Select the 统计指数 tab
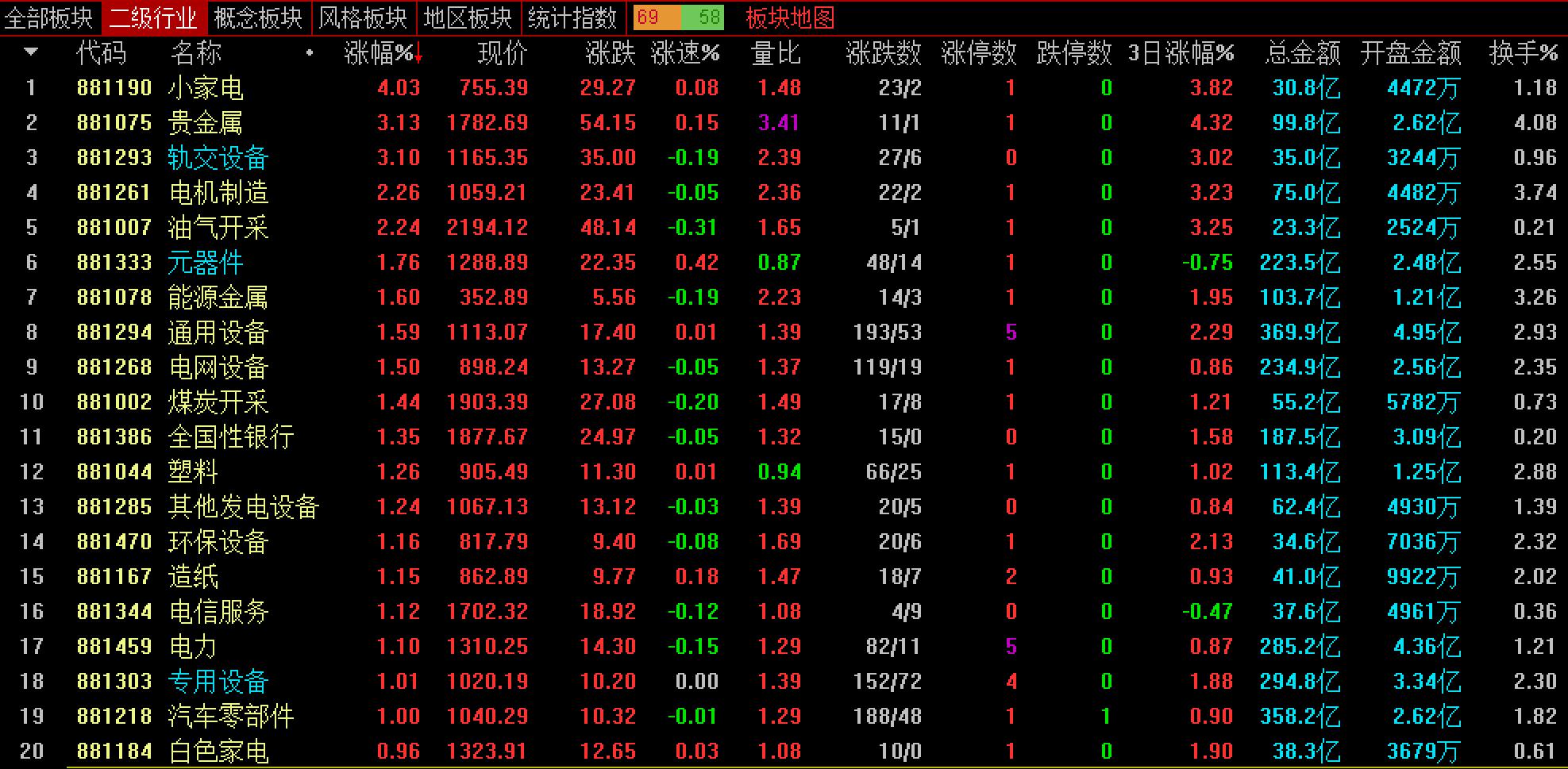This screenshot has height=769, width=1568. [572, 17]
